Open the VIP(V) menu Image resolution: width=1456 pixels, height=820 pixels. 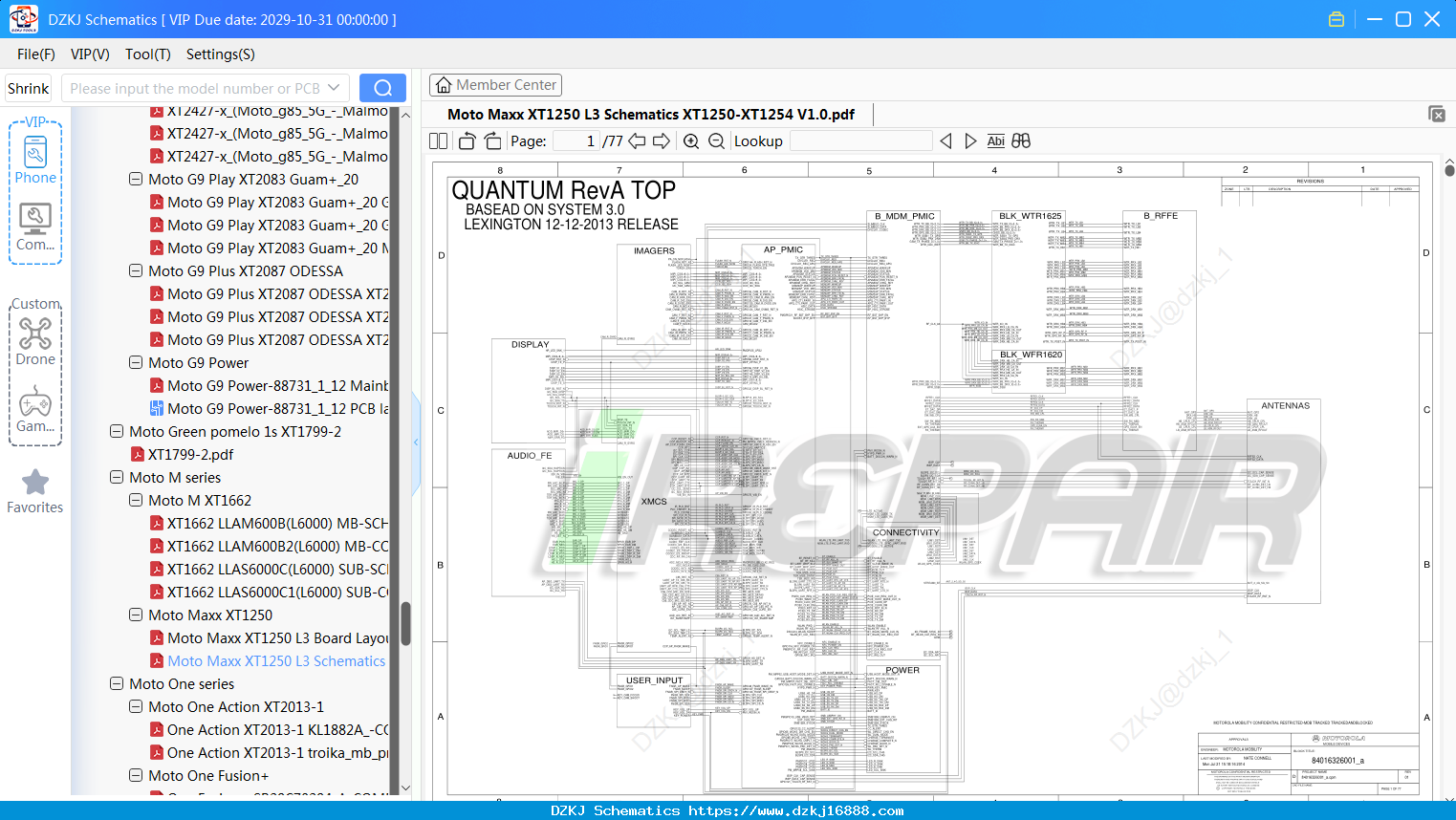pos(90,54)
